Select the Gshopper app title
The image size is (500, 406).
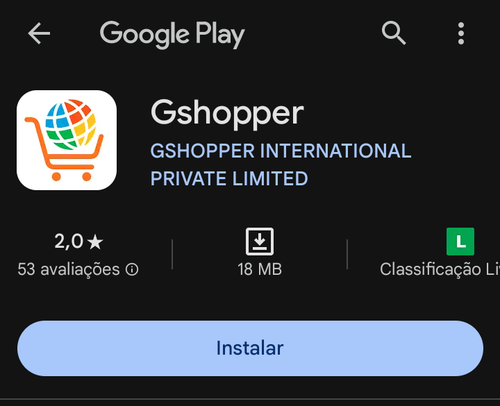coord(227,113)
